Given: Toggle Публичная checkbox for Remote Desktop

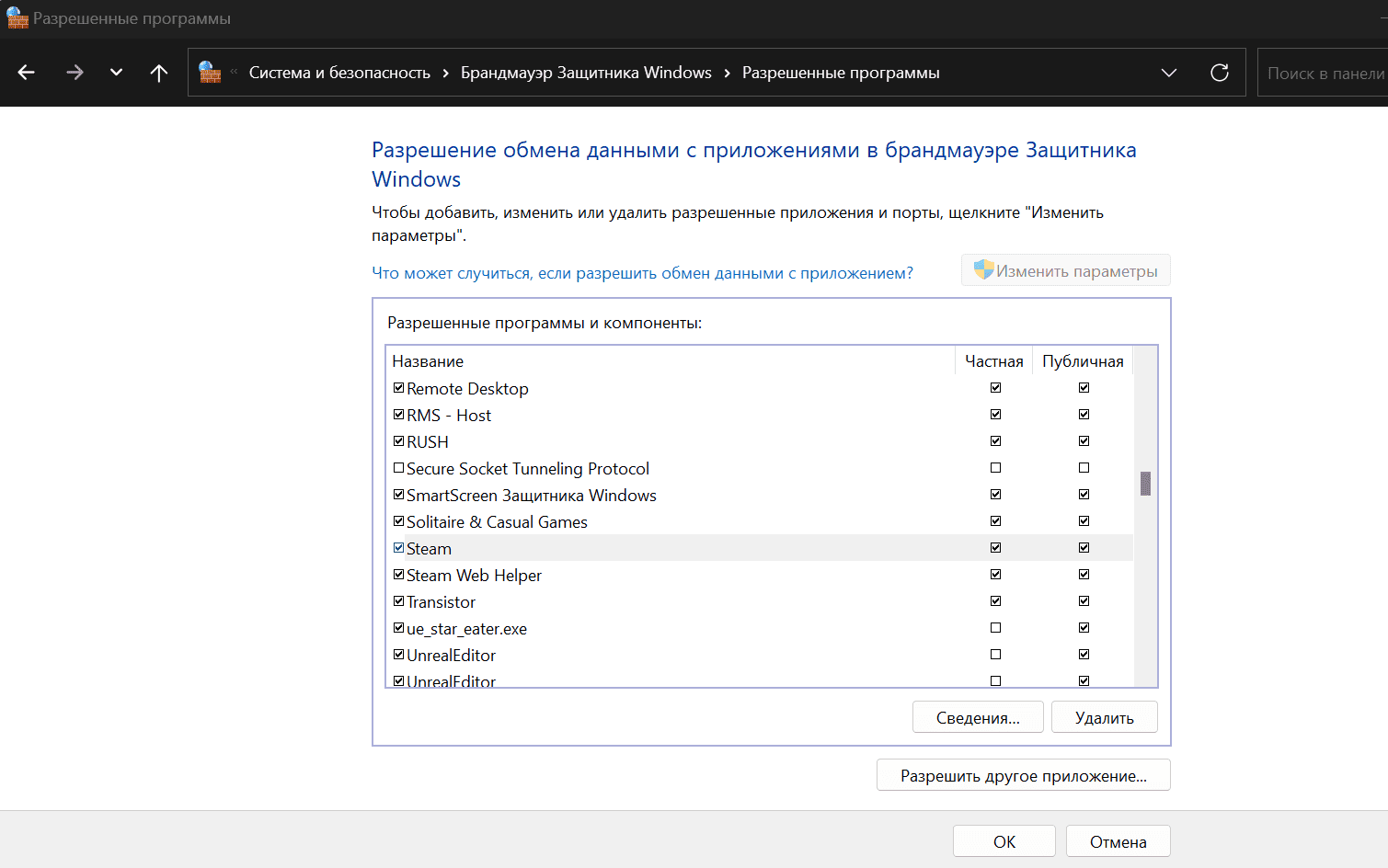Looking at the screenshot, I should point(1084,388).
